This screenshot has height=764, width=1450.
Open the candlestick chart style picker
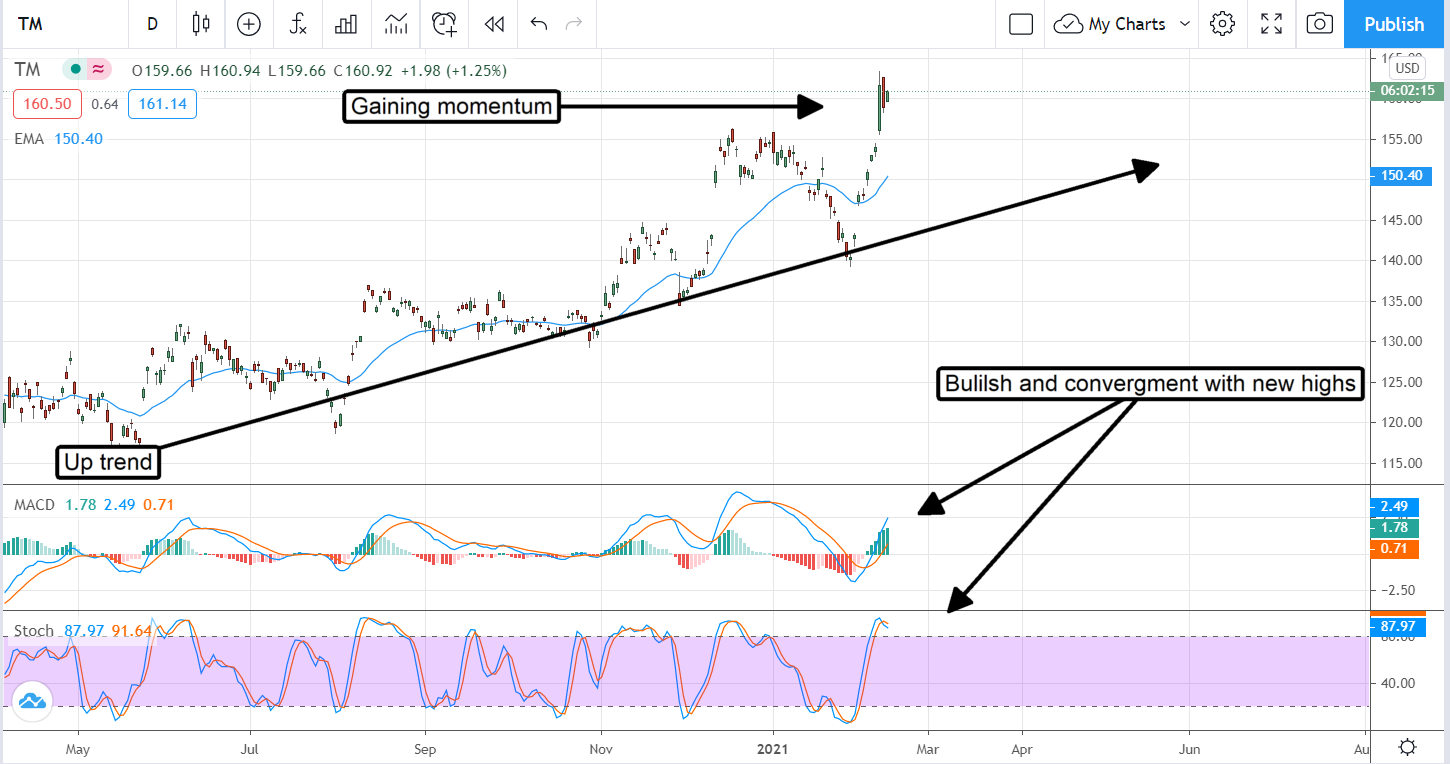click(201, 24)
